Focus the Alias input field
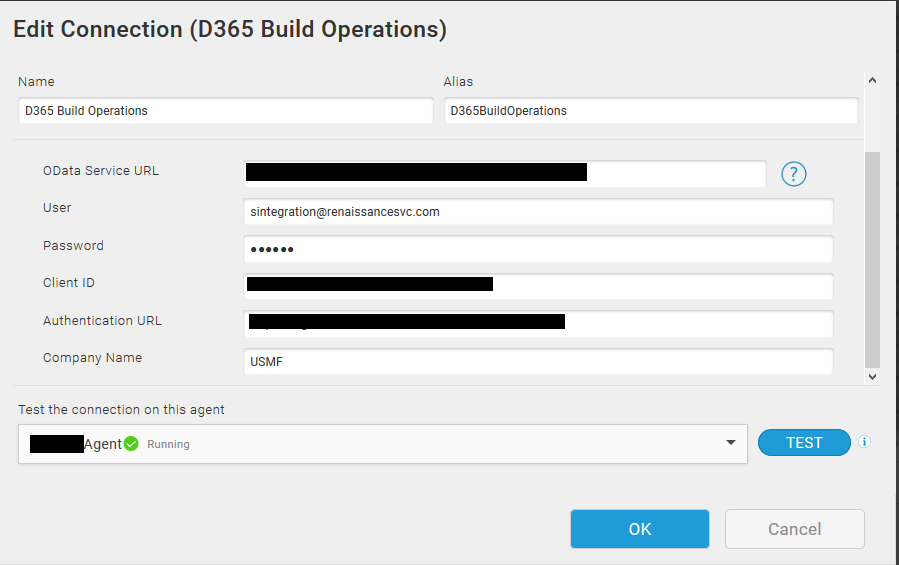Screen dimensions: 899x565 point(651,111)
